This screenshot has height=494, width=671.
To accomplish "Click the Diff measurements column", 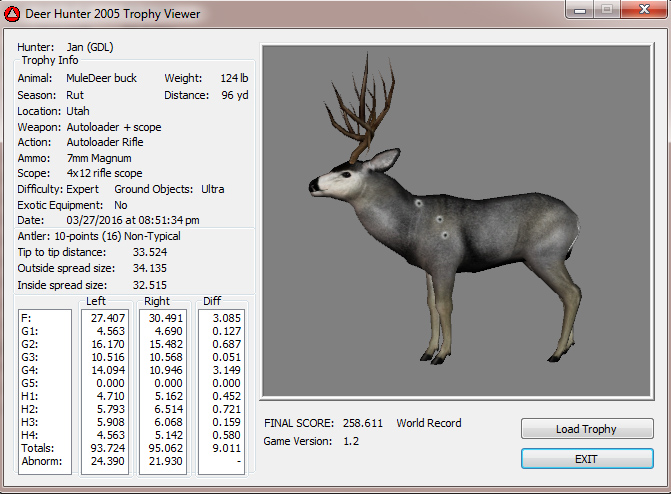I will click(222, 392).
